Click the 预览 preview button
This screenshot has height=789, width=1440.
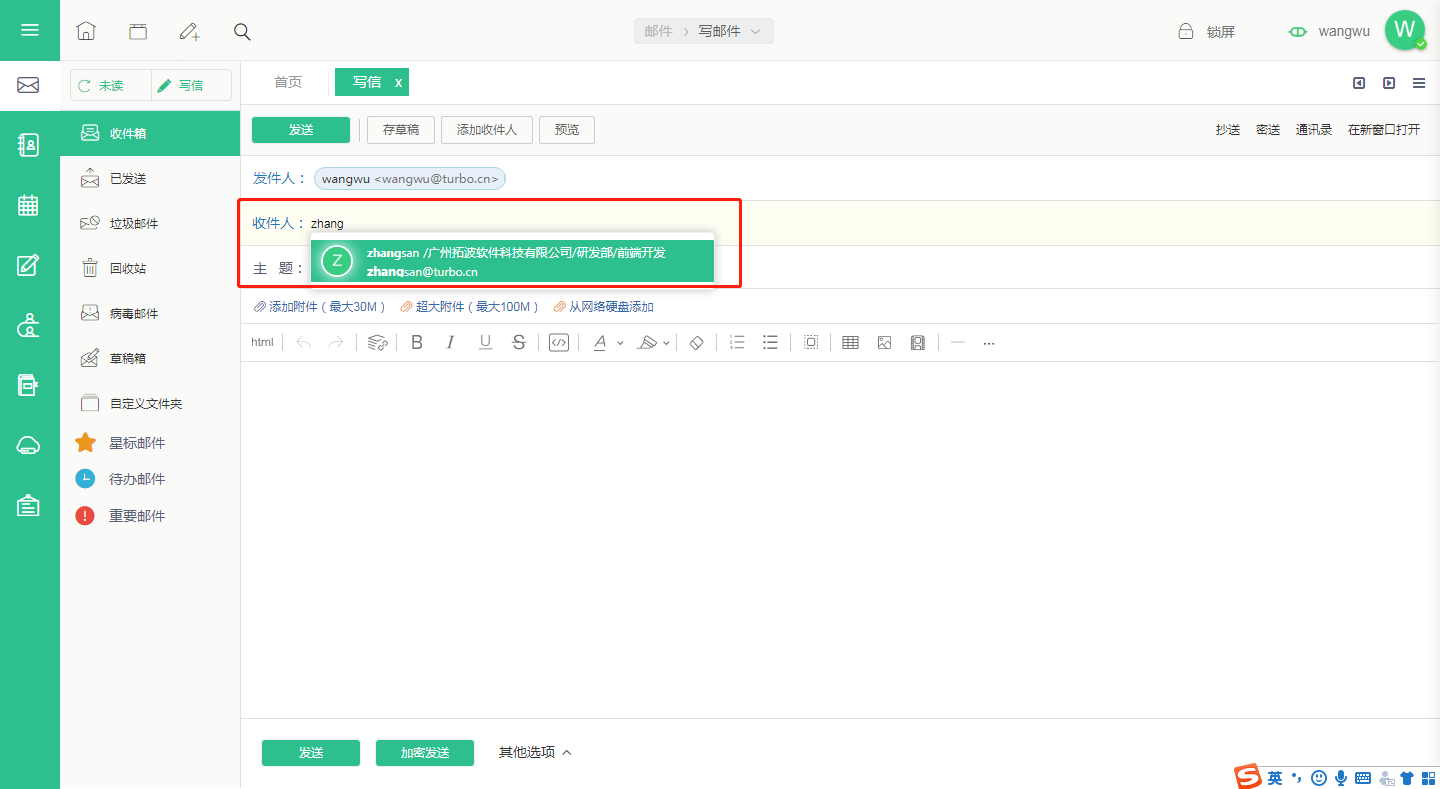[x=567, y=130]
